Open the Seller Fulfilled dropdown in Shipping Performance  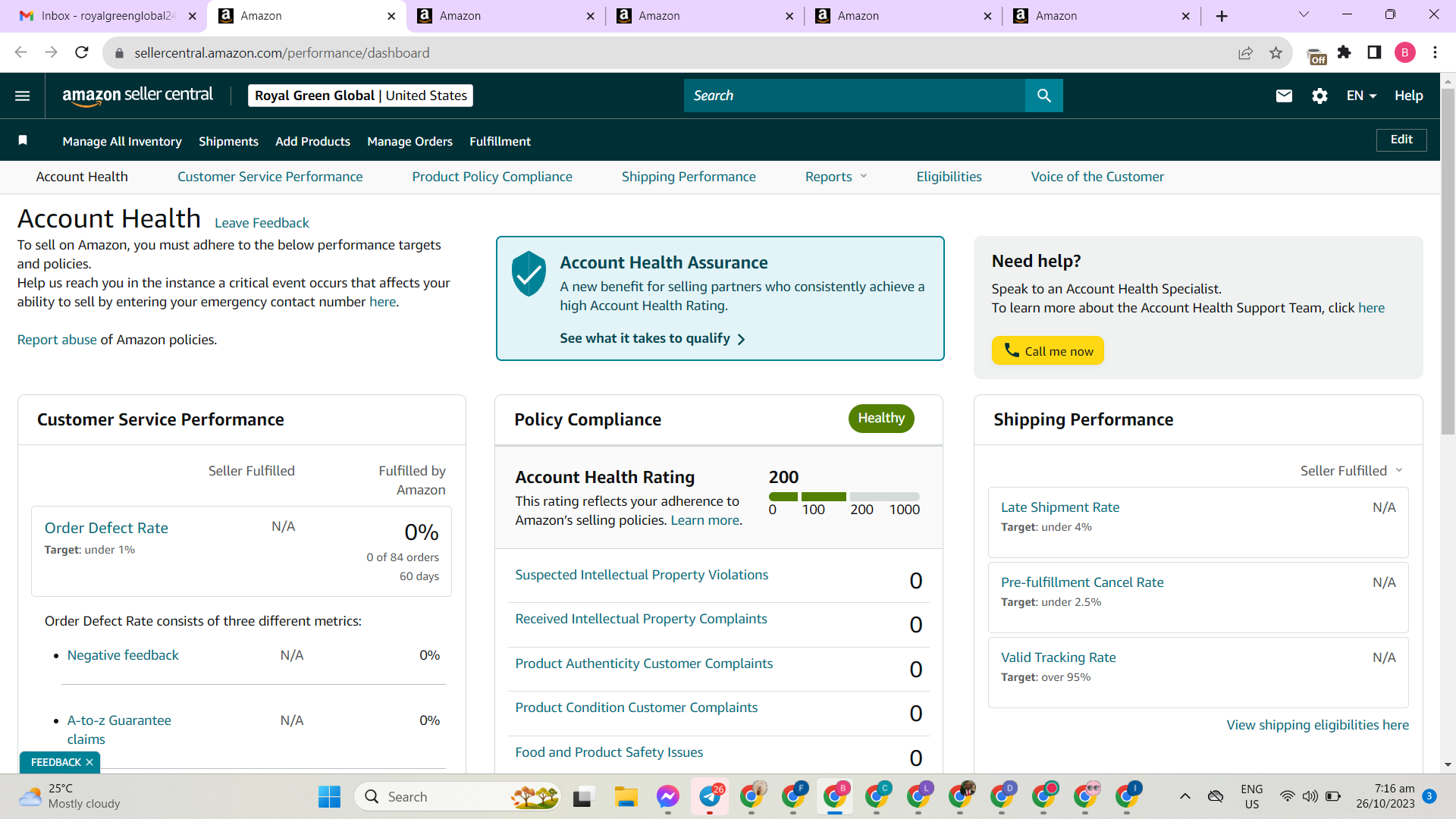coord(1351,471)
